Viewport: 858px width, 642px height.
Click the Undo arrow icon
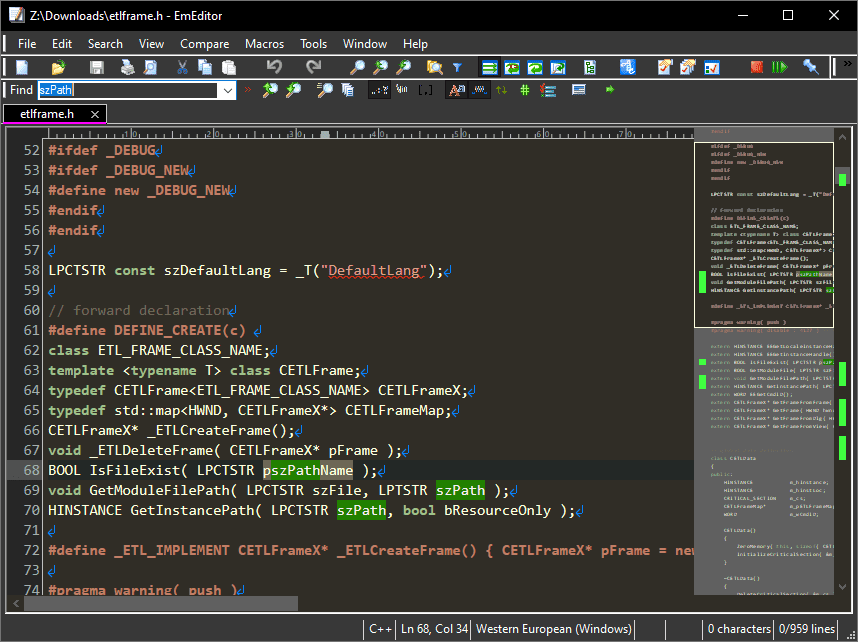click(274, 67)
